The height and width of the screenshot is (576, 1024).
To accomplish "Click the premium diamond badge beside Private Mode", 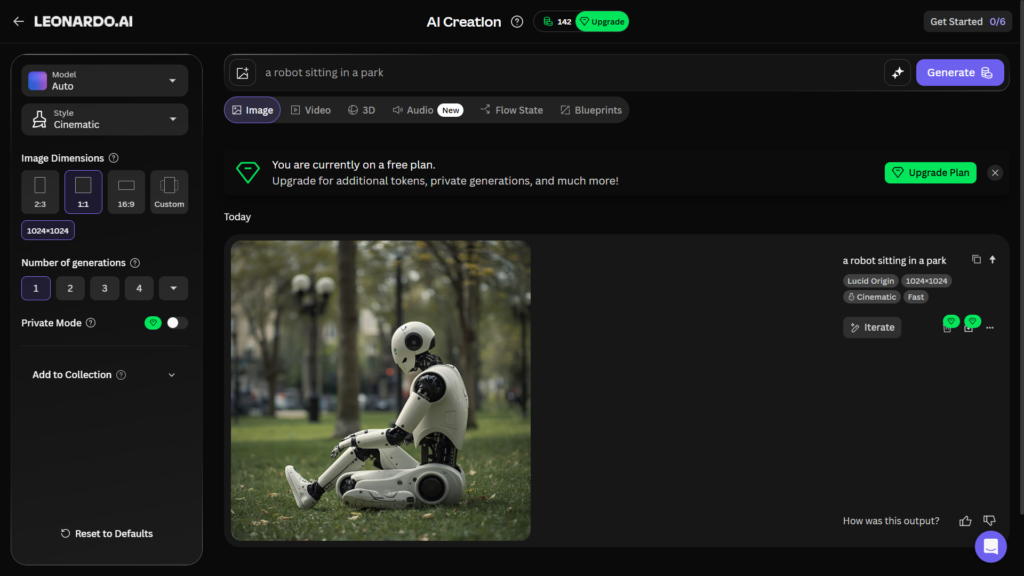I will [153, 323].
